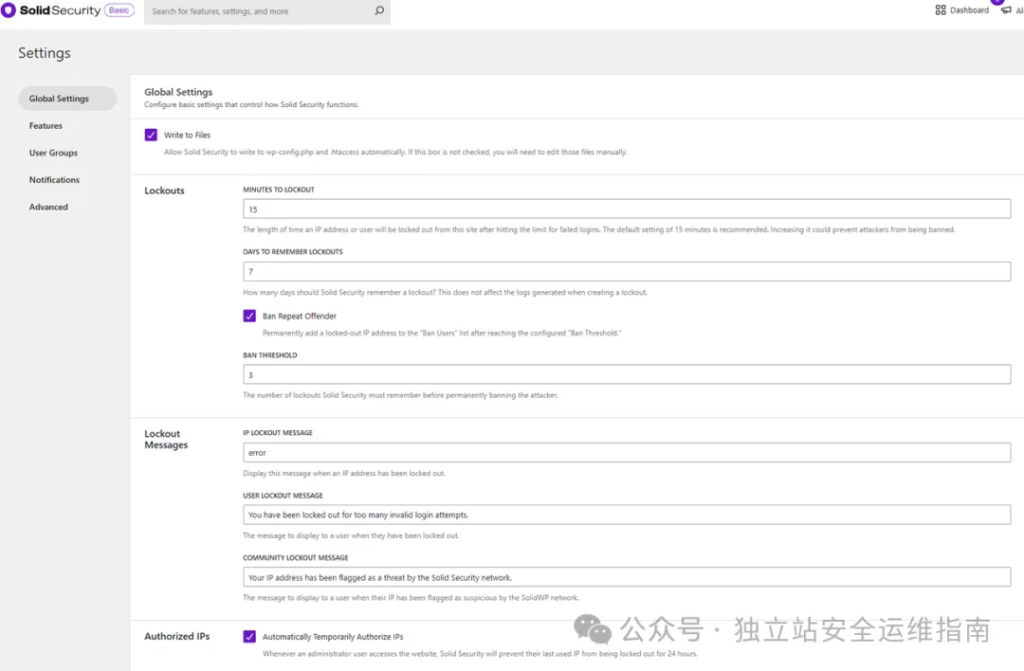Click the Minutes to Lockout field
1024x671 pixels.
626,209
